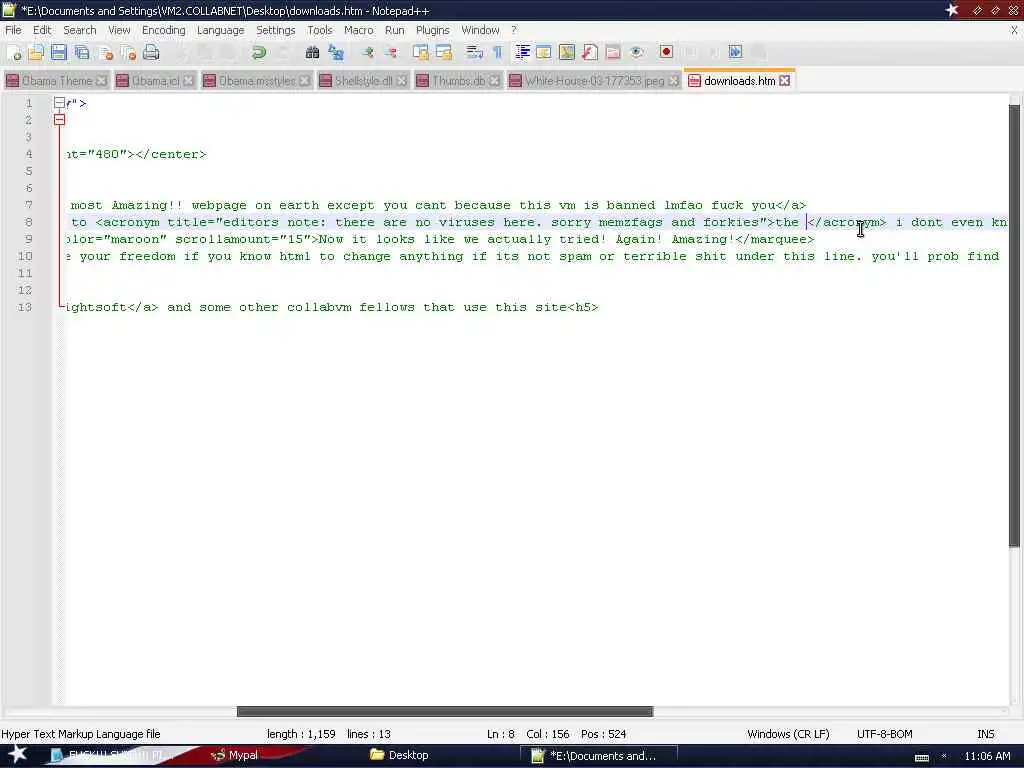This screenshot has width=1024, height=768.
Task: Toggle Show All Characters pilcrow icon
Action: click(498, 52)
